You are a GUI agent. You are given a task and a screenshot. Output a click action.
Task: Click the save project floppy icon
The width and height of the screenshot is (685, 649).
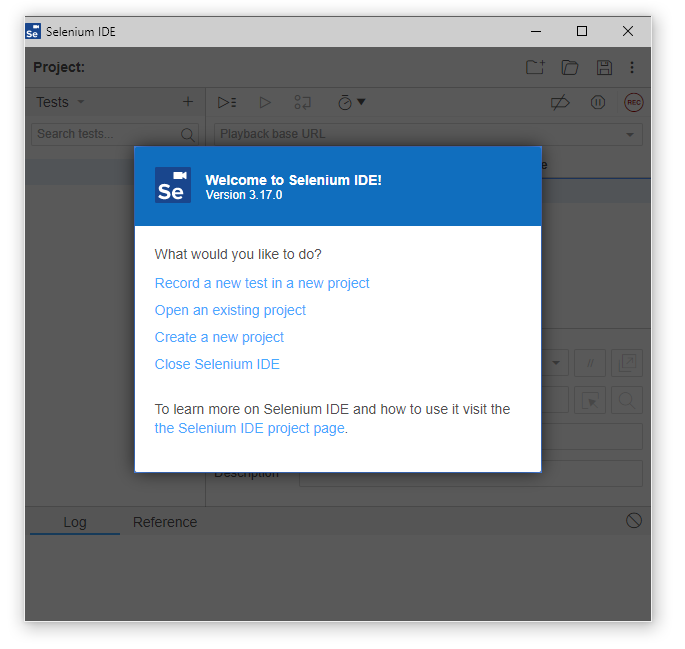[604, 68]
